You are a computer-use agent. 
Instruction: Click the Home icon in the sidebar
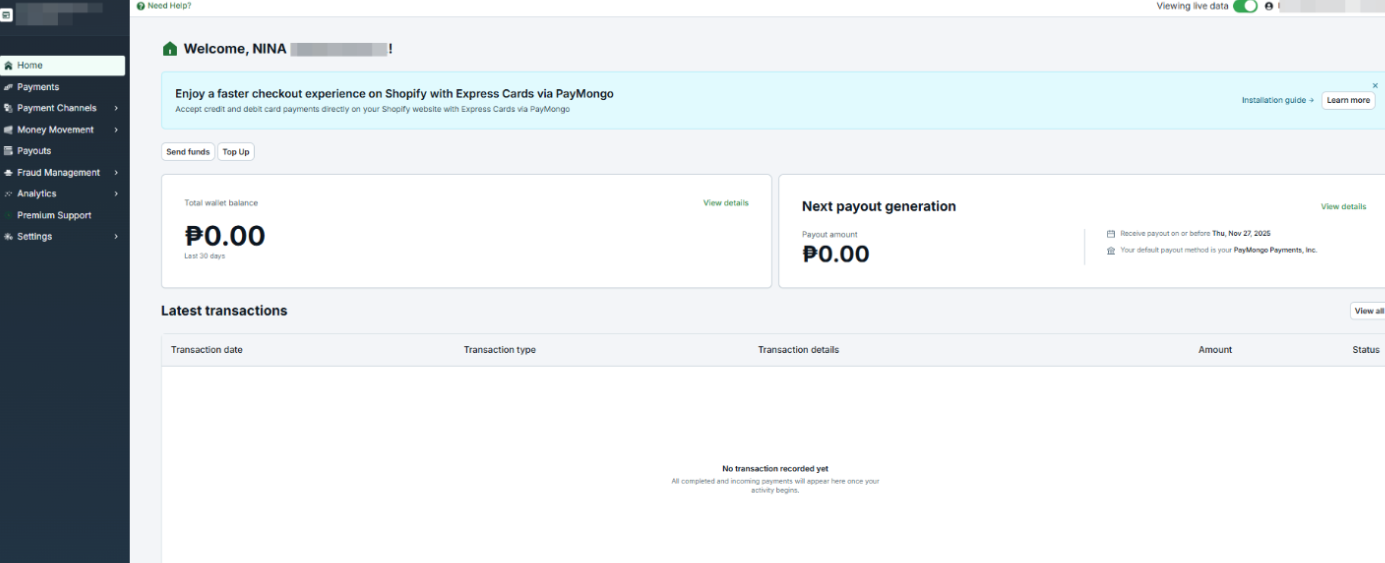8,66
